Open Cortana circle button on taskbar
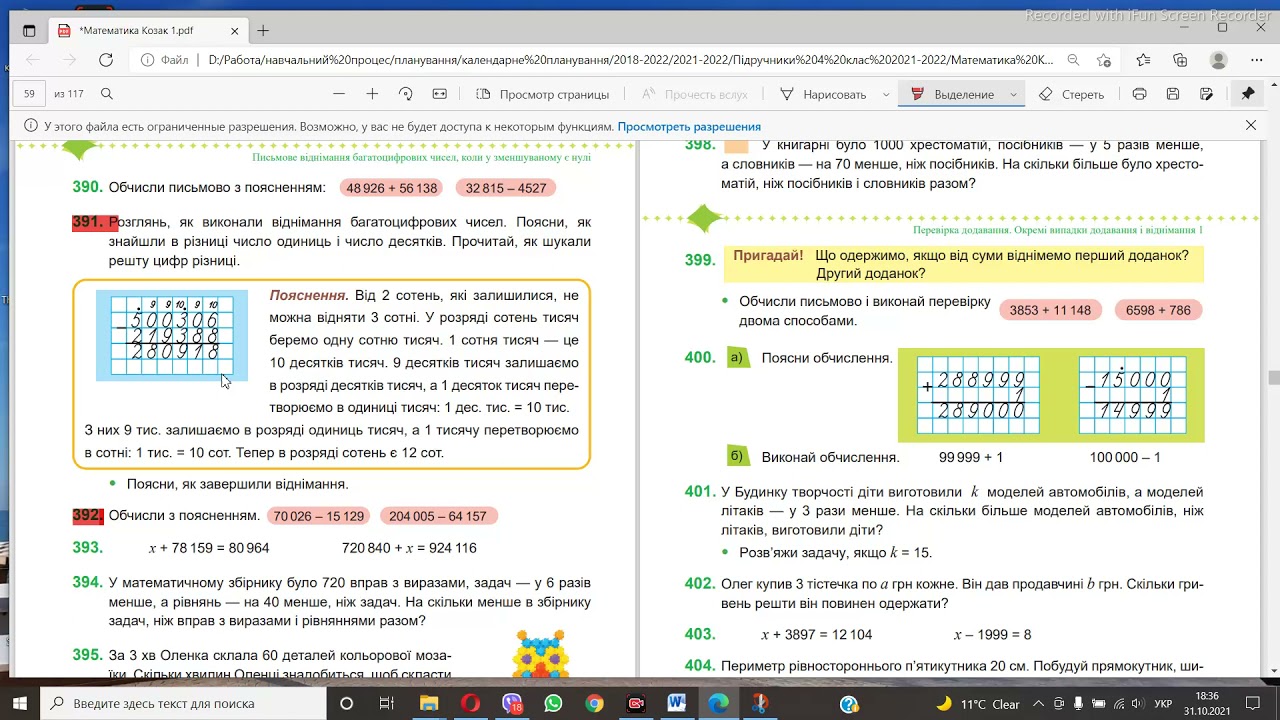 tap(346, 704)
